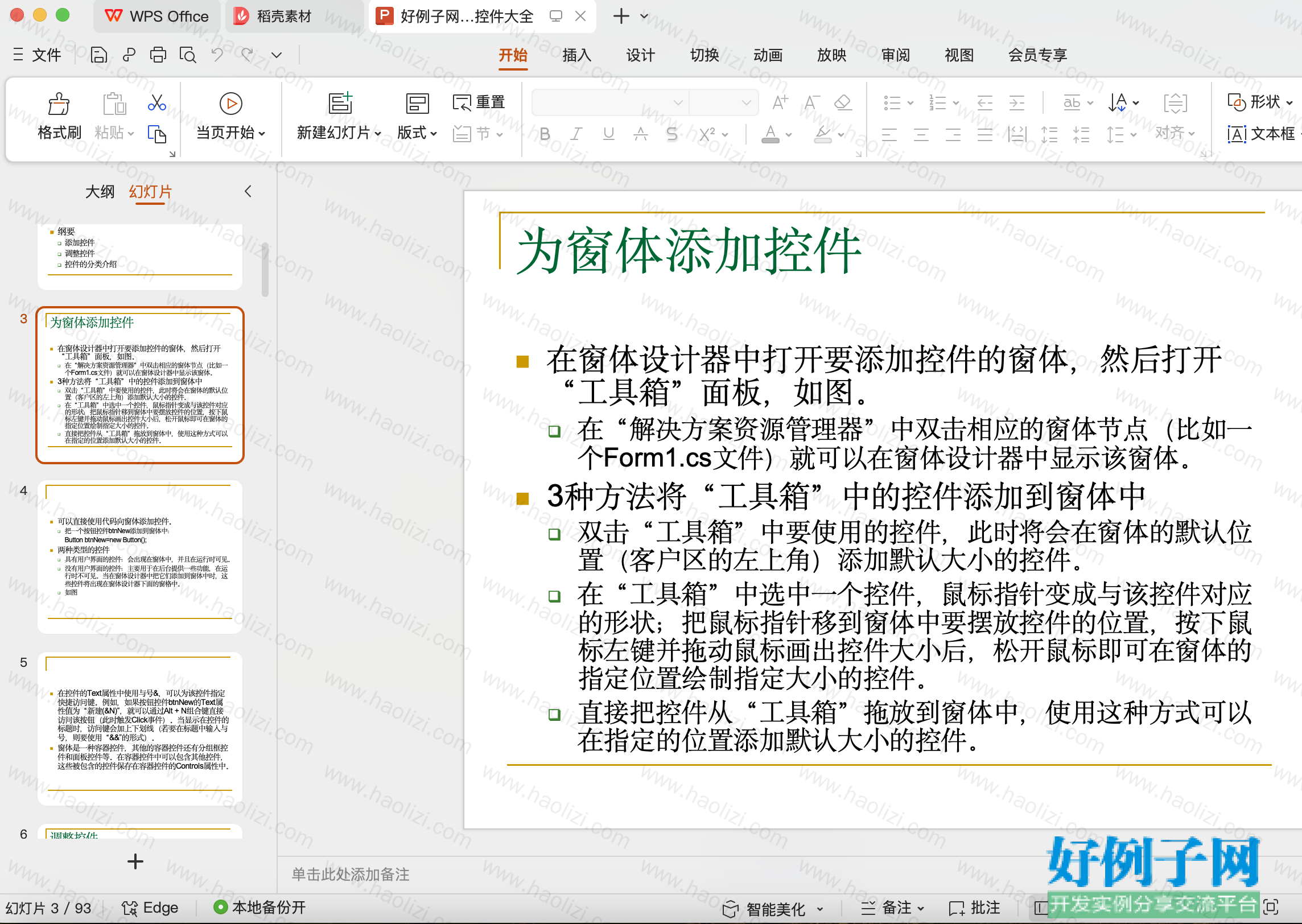This screenshot has height=924, width=1302.
Task: Open the Design (设计) tab
Action: pyautogui.click(x=640, y=55)
